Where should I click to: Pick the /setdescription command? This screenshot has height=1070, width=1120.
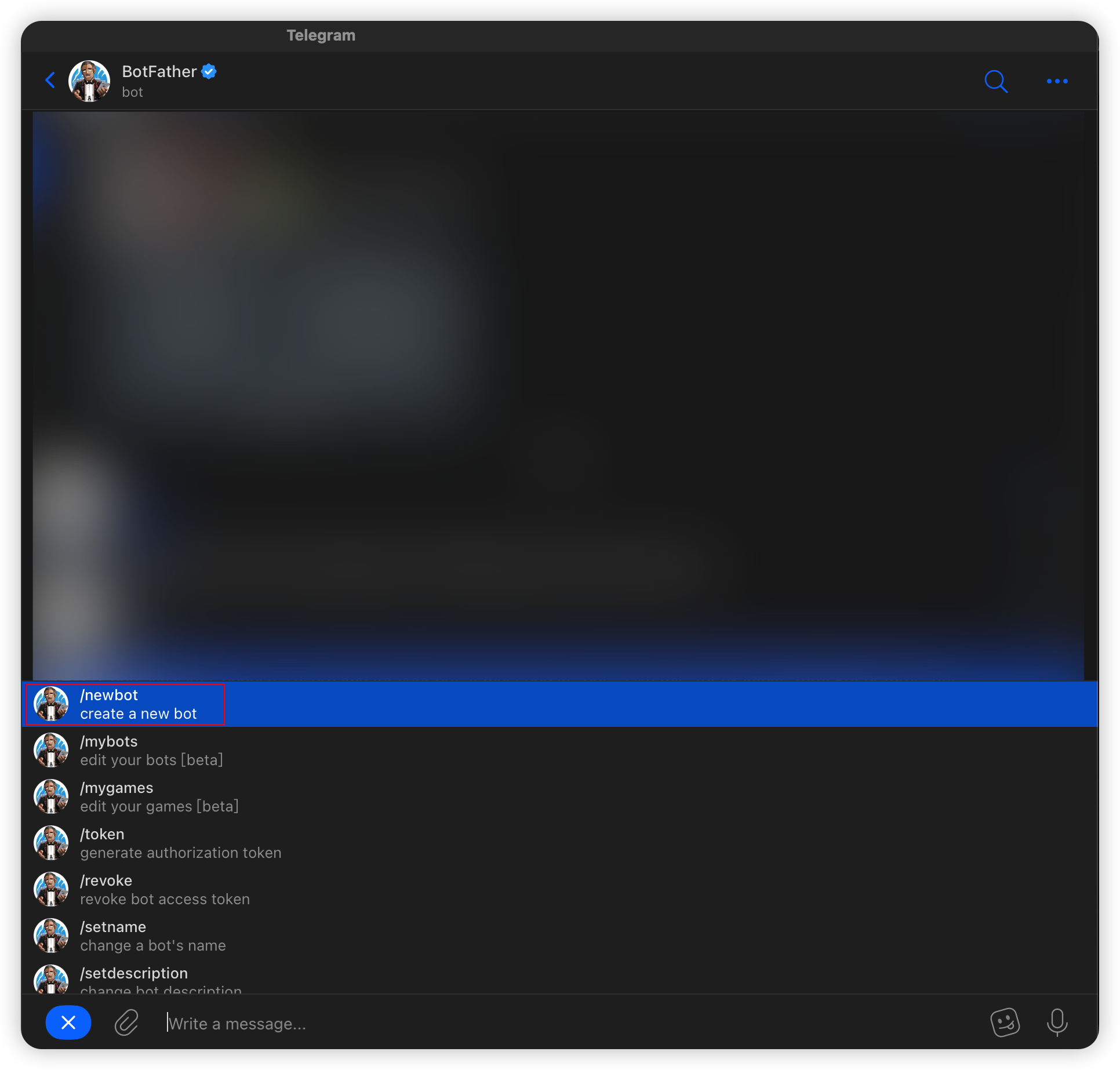pyautogui.click(x=560, y=977)
